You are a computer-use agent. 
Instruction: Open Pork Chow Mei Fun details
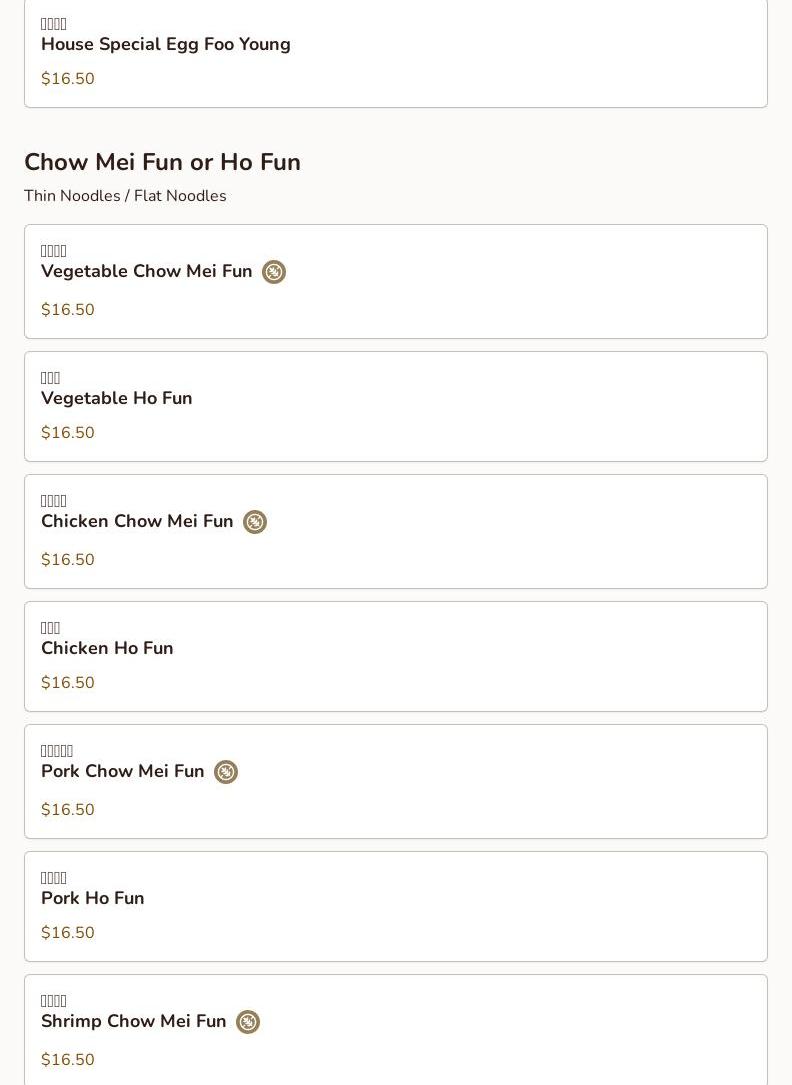click(396, 781)
